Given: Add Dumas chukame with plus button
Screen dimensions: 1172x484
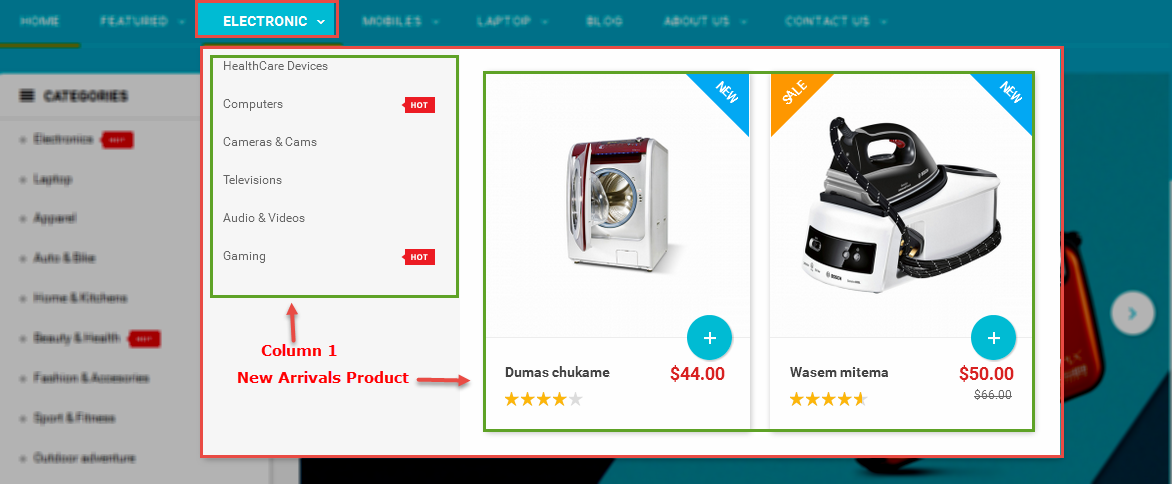Looking at the screenshot, I should point(709,338).
